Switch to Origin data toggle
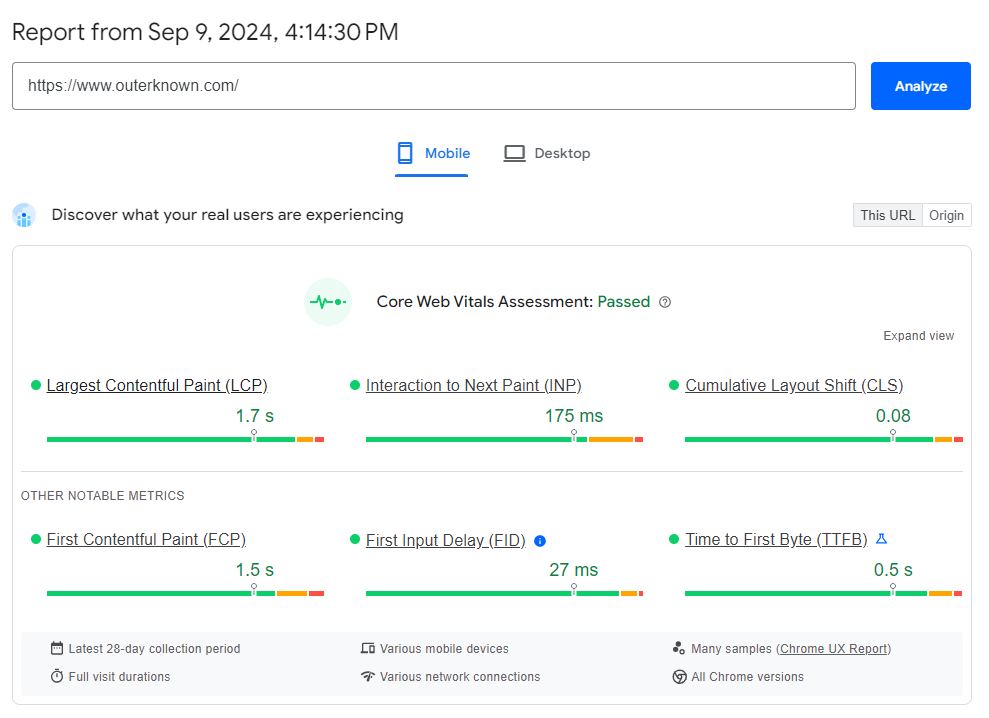Image resolution: width=989 pixels, height=718 pixels. 946,215
